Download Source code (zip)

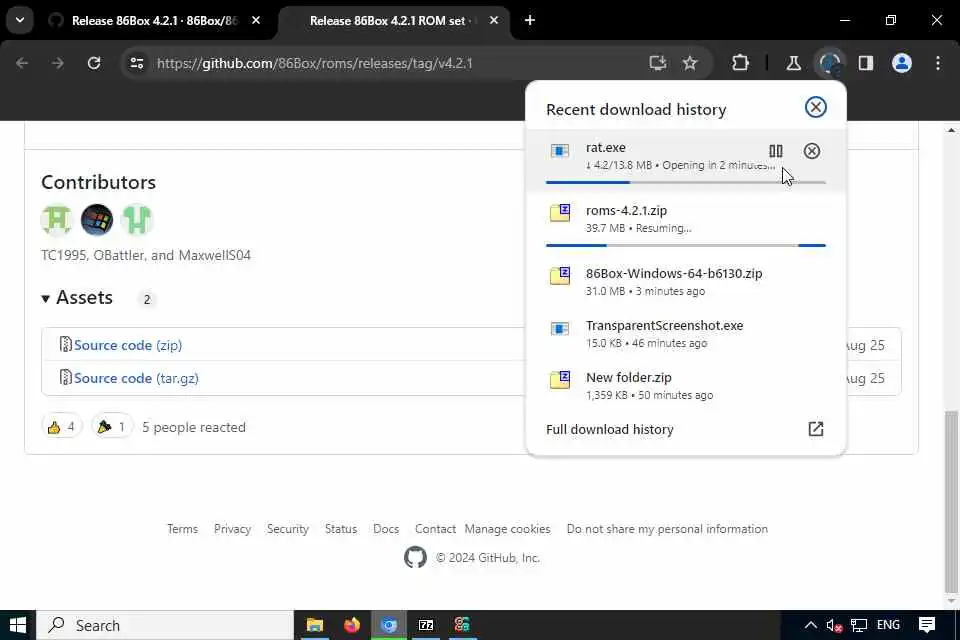pyautogui.click(x=128, y=345)
